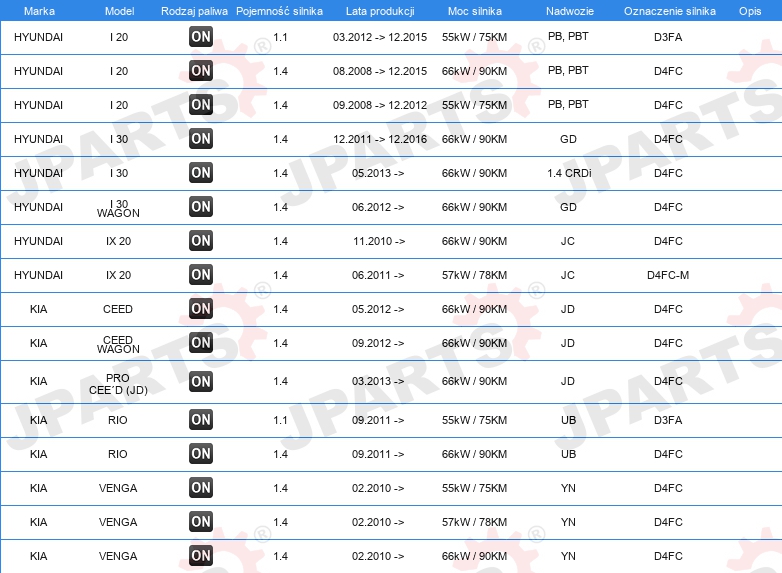Click the 05.2012 -> production date cell
Viewport: 782px width, 573px height.
pos(378,309)
